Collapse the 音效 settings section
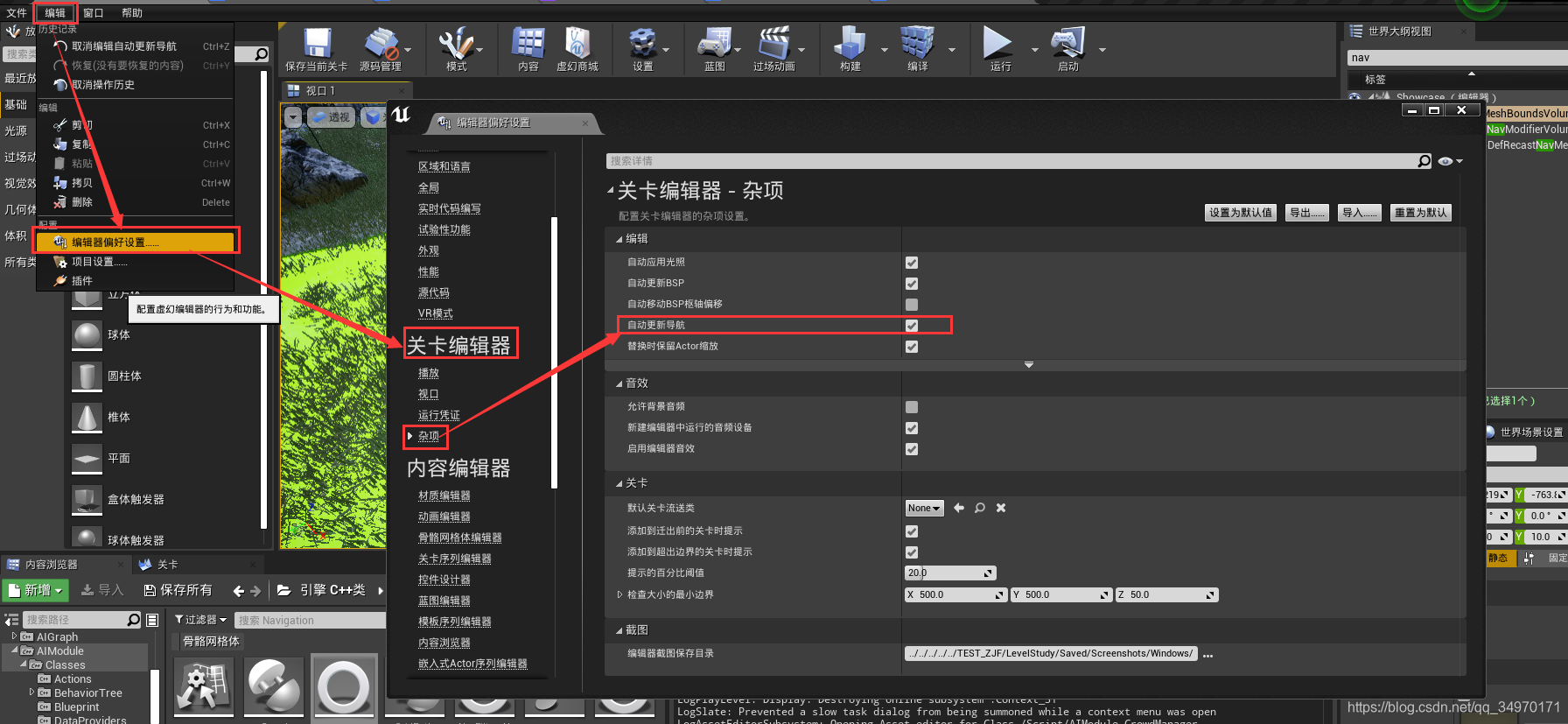The image size is (1568, 724). (619, 383)
